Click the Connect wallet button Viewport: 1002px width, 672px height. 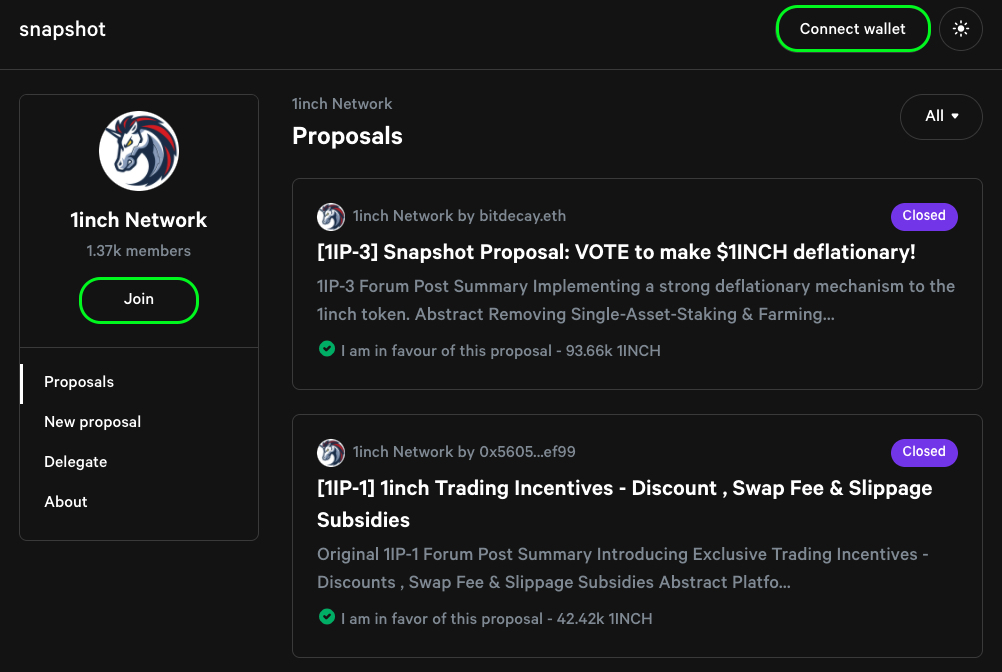tap(852, 29)
